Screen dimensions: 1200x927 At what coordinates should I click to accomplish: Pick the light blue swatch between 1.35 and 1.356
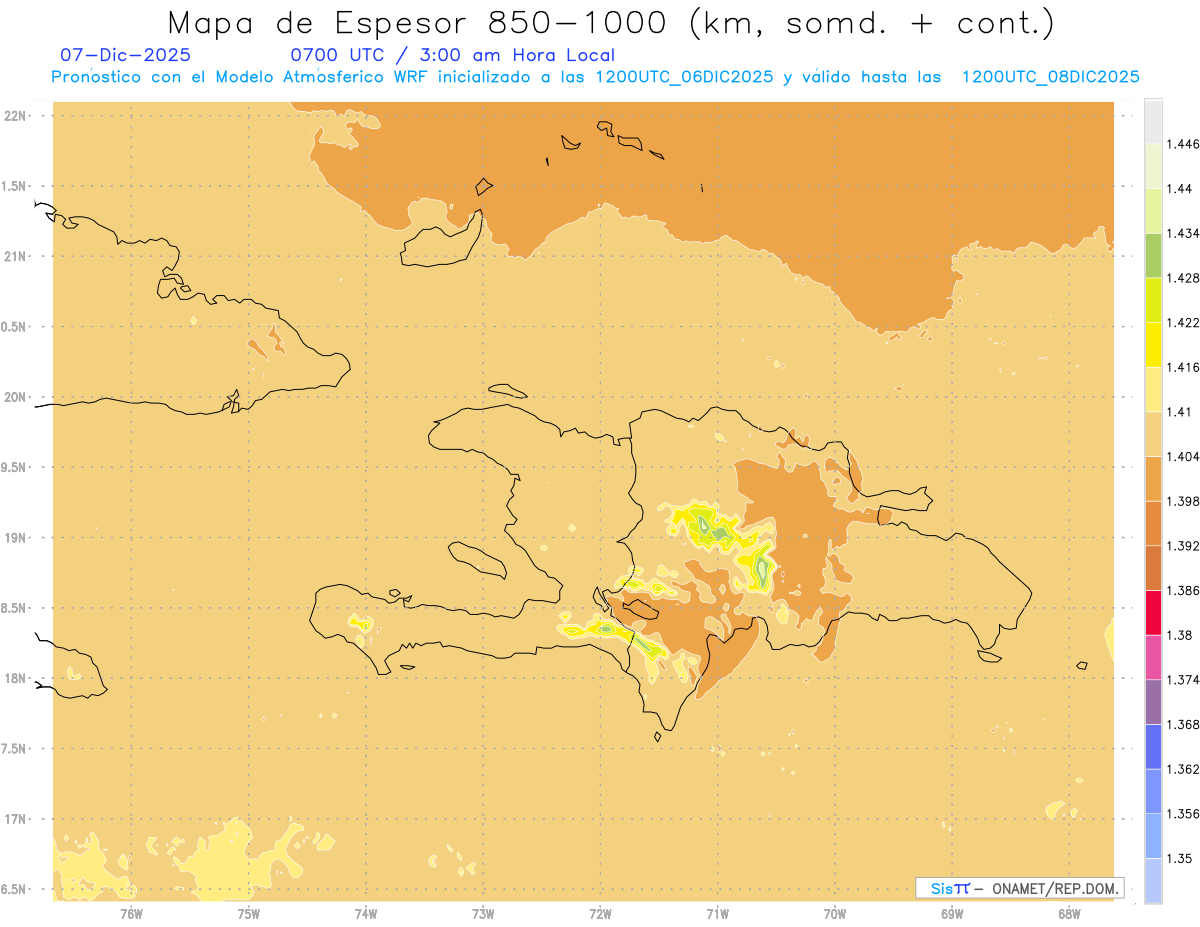1153,836
